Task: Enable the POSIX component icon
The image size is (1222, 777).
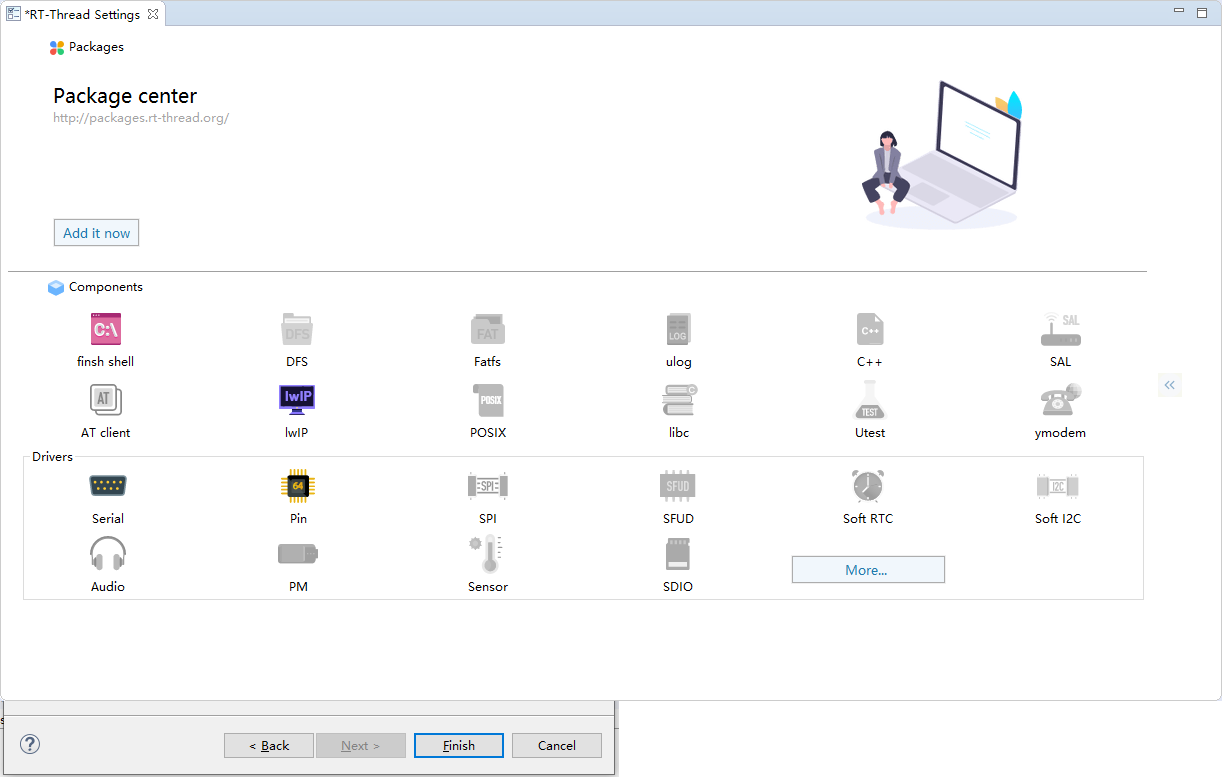Action: click(488, 400)
